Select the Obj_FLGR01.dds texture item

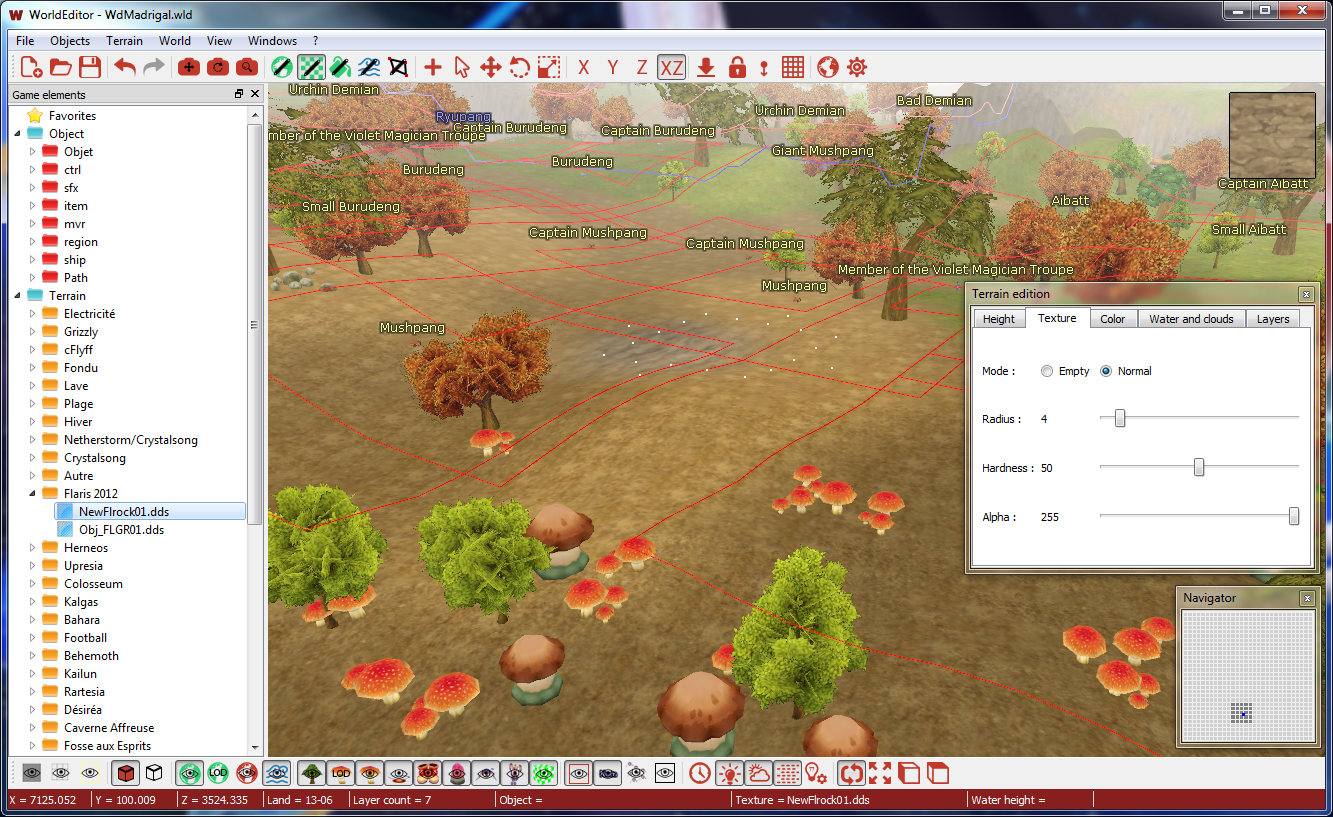(121, 530)
